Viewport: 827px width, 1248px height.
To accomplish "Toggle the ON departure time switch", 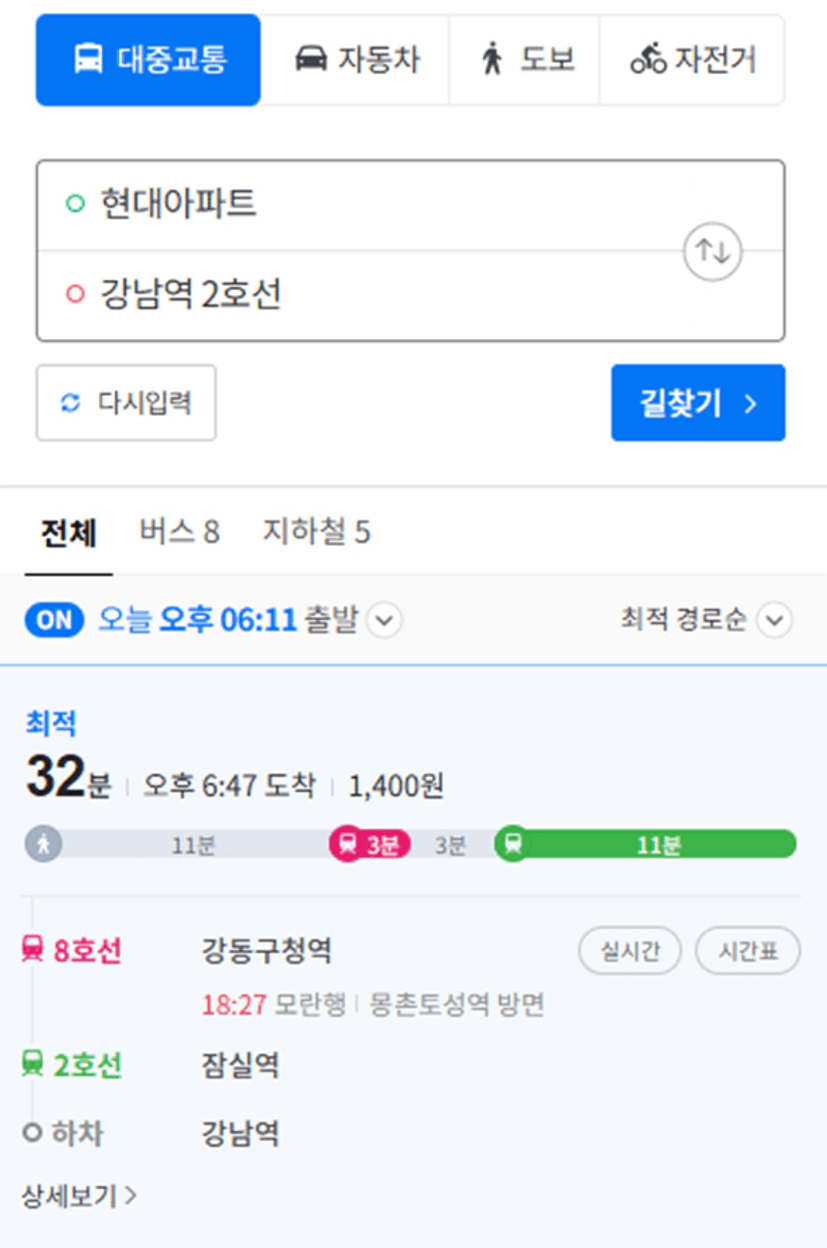I will pos(56,620).
